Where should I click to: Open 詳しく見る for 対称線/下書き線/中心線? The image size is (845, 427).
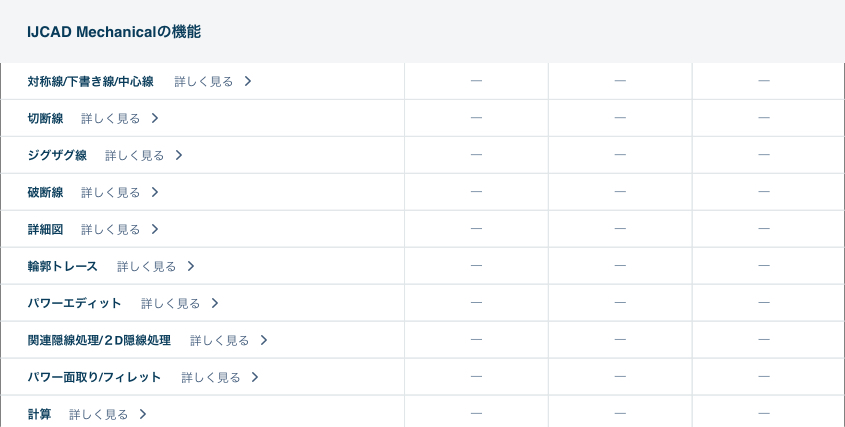click(x=203, y=81)
